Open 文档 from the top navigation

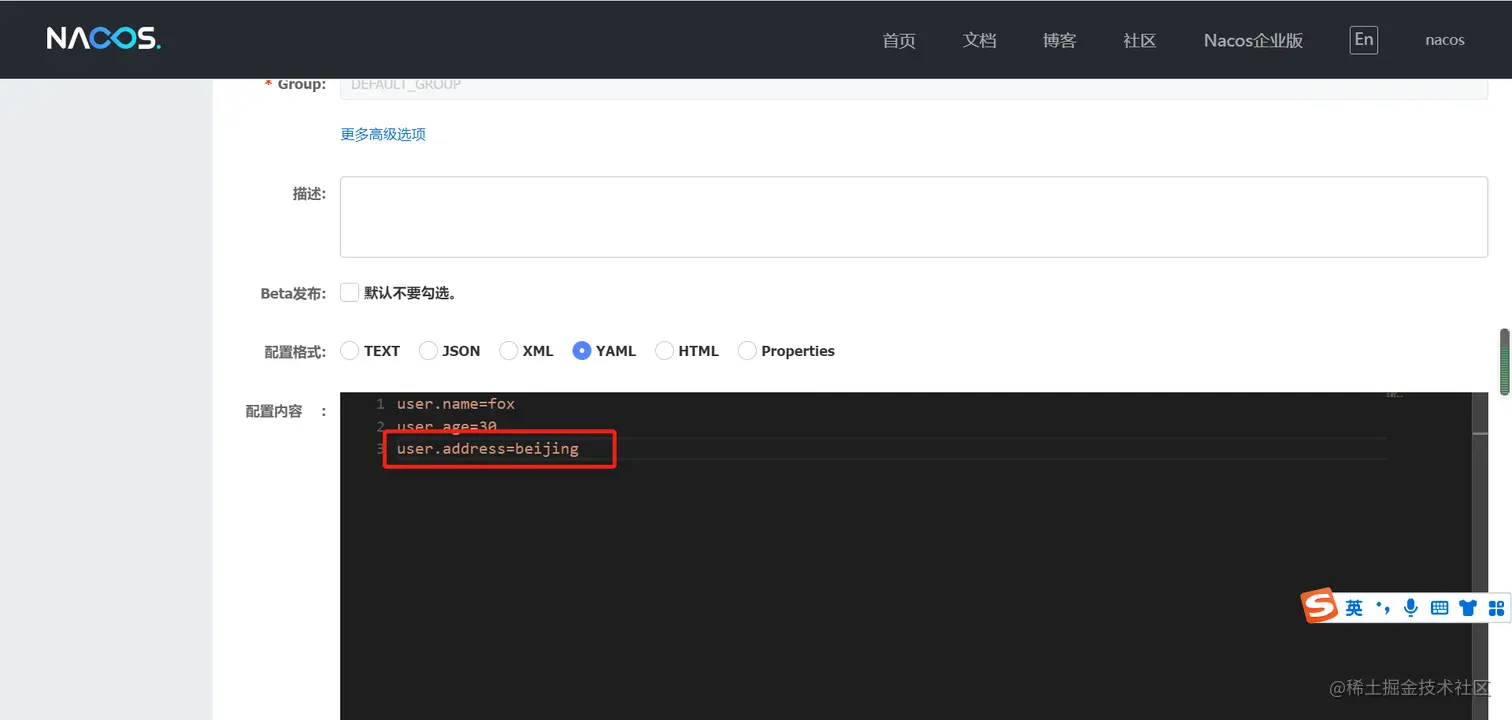(x=979, y=40)
